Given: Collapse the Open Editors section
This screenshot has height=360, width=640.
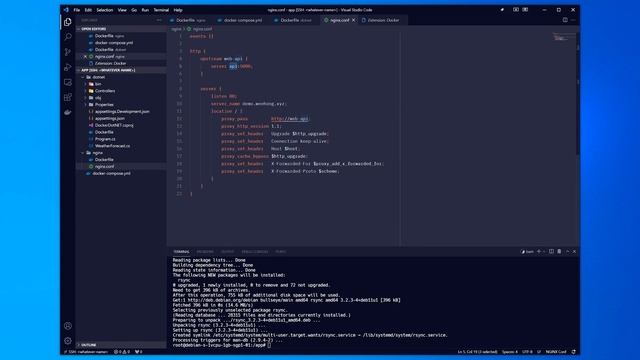Looking at the screenshot, I should pos(121,29).
